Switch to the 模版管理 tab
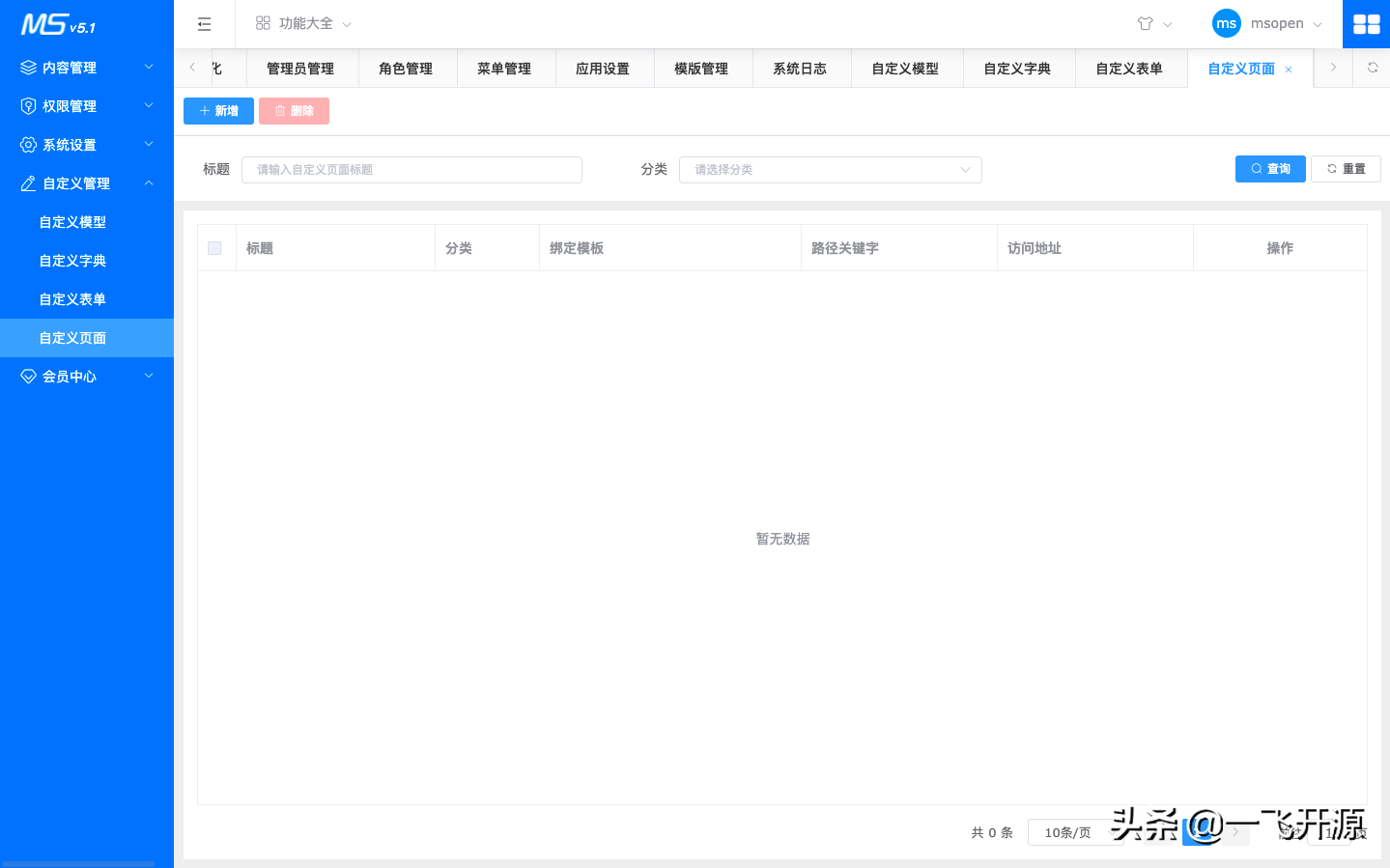Viewport: 1390px width, 868px height. 702,68
